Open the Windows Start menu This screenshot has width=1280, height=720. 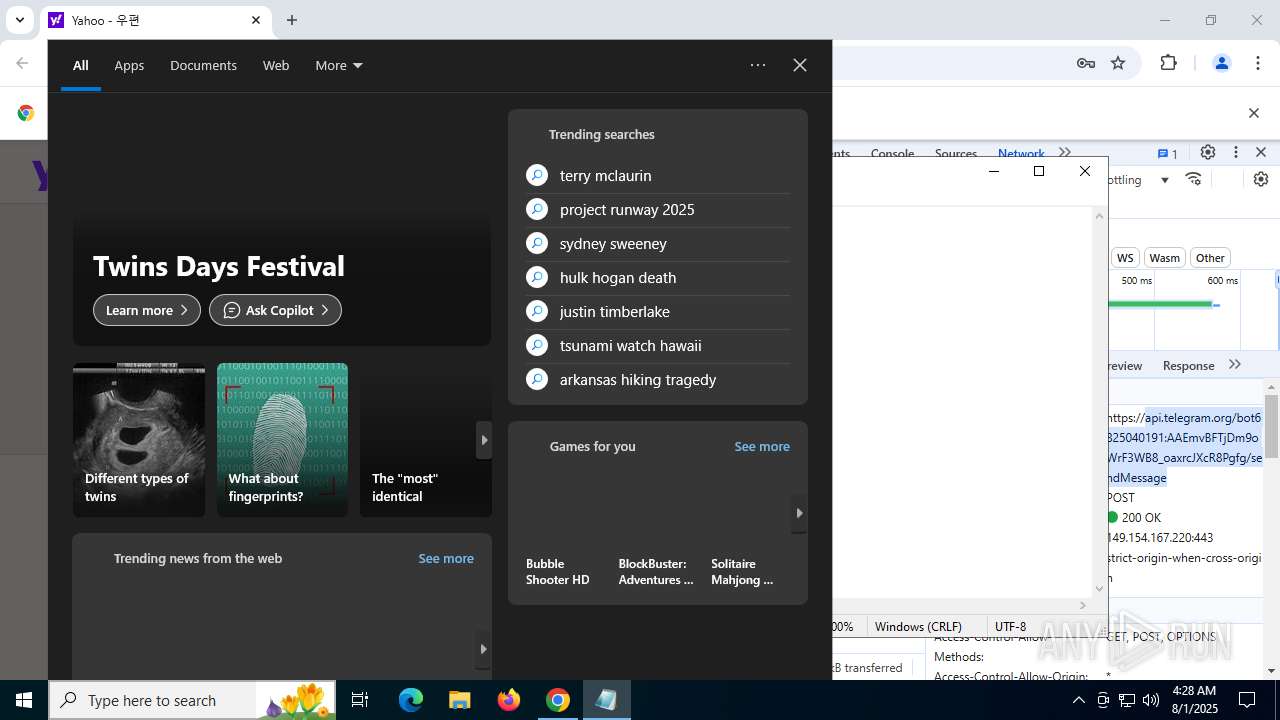(24, 700)
